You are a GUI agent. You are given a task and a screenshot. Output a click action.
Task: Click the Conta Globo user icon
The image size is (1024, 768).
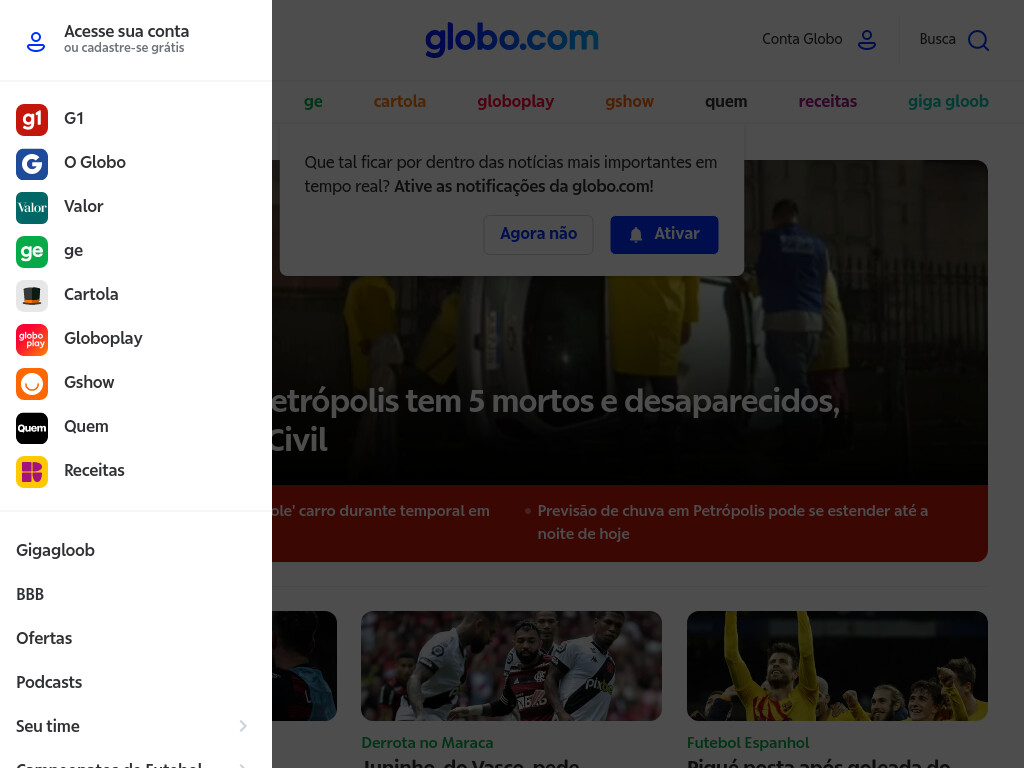click(867, 40)
